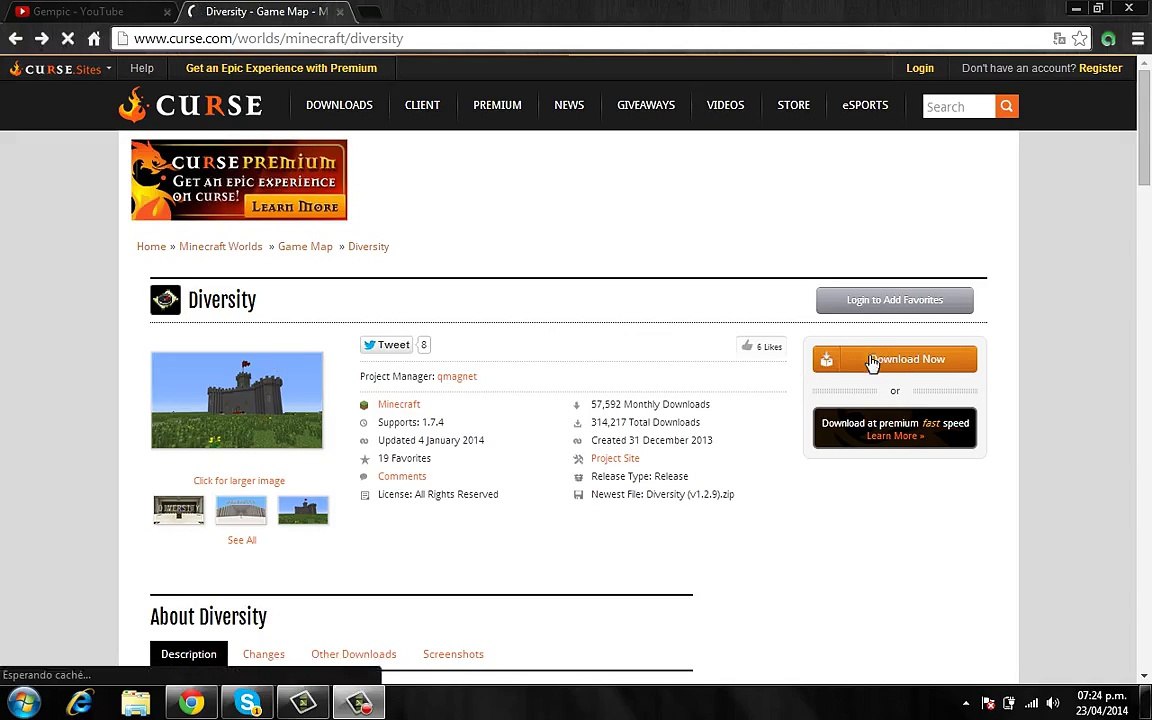Switch to the Screenshots tab

tap(453, 654)
